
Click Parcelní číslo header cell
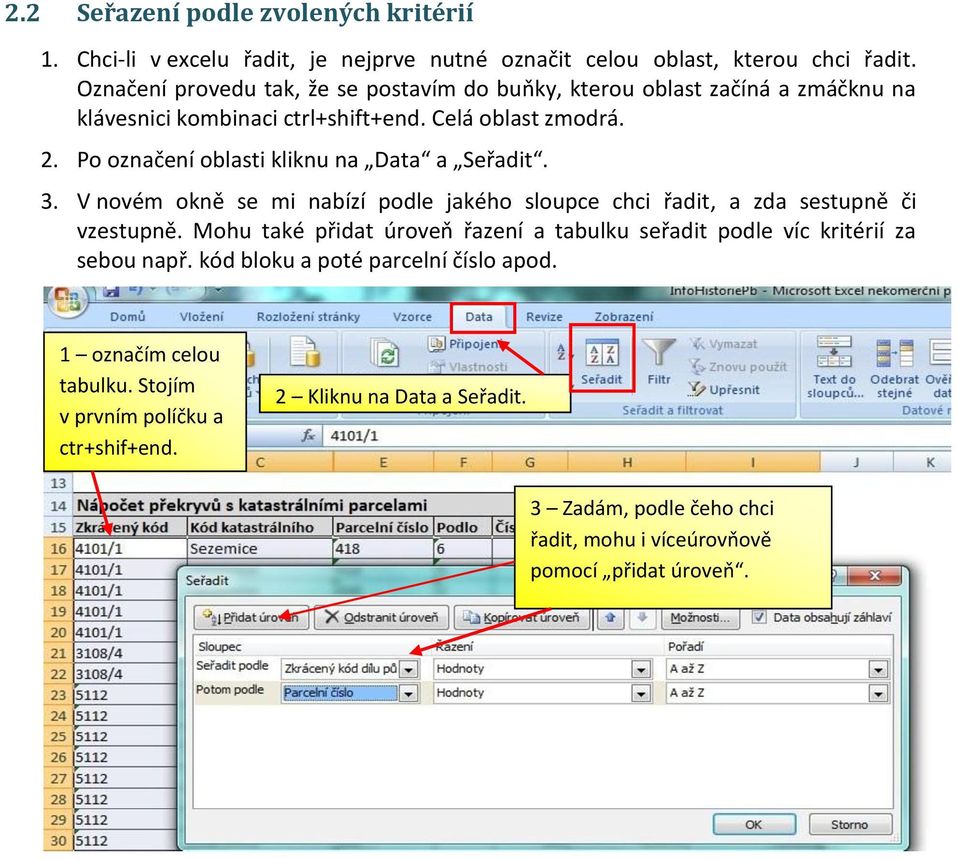[x=383, y=527]
